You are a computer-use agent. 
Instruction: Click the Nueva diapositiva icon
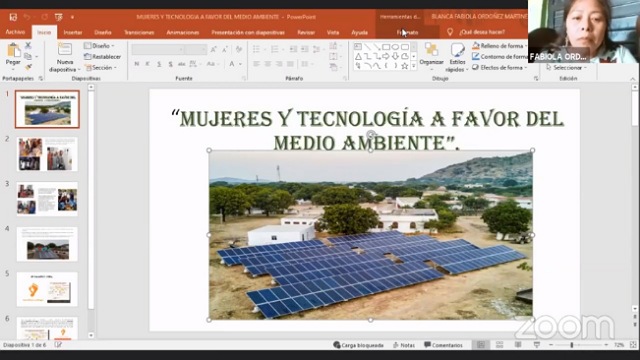64,50
